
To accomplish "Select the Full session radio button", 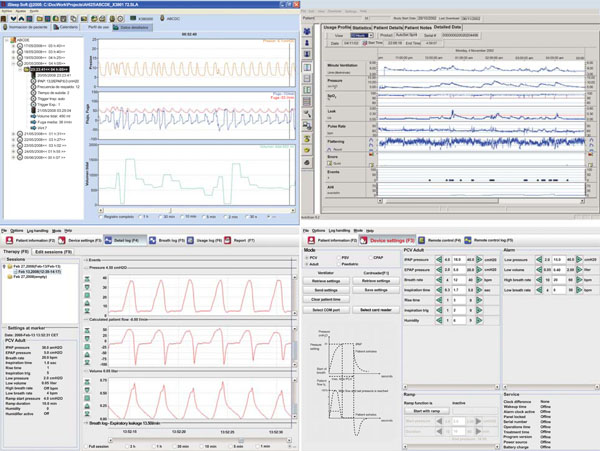I will coord(85,446).
